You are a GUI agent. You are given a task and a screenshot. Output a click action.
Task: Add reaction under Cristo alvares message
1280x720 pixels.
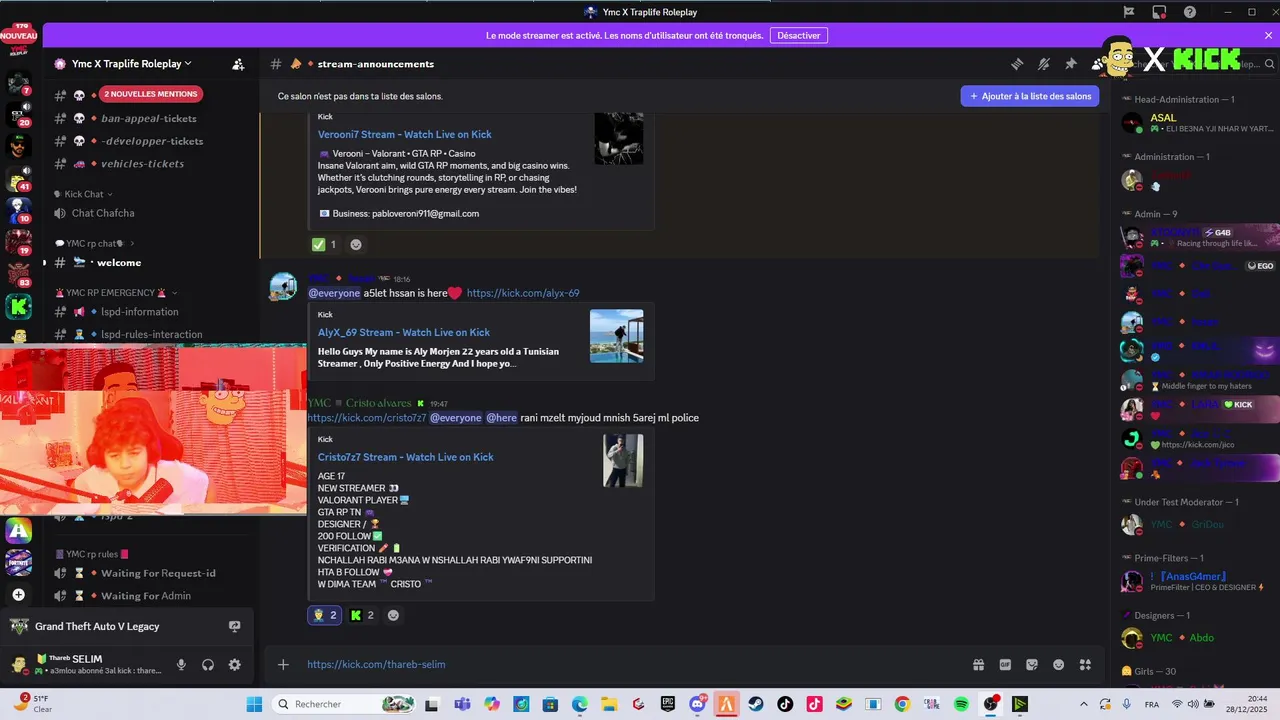[393, 615]
